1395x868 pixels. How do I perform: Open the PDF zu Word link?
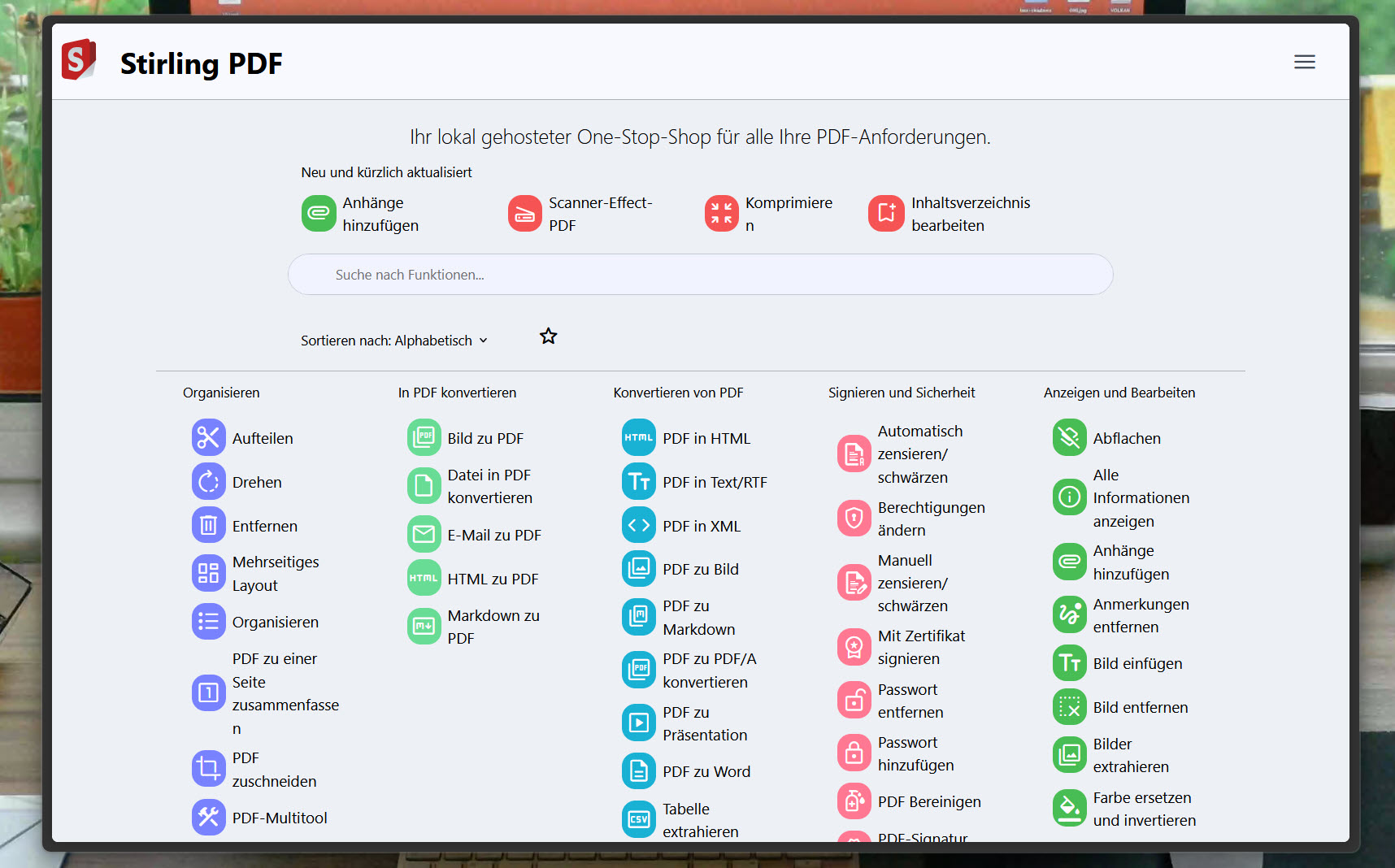[706, 771]
